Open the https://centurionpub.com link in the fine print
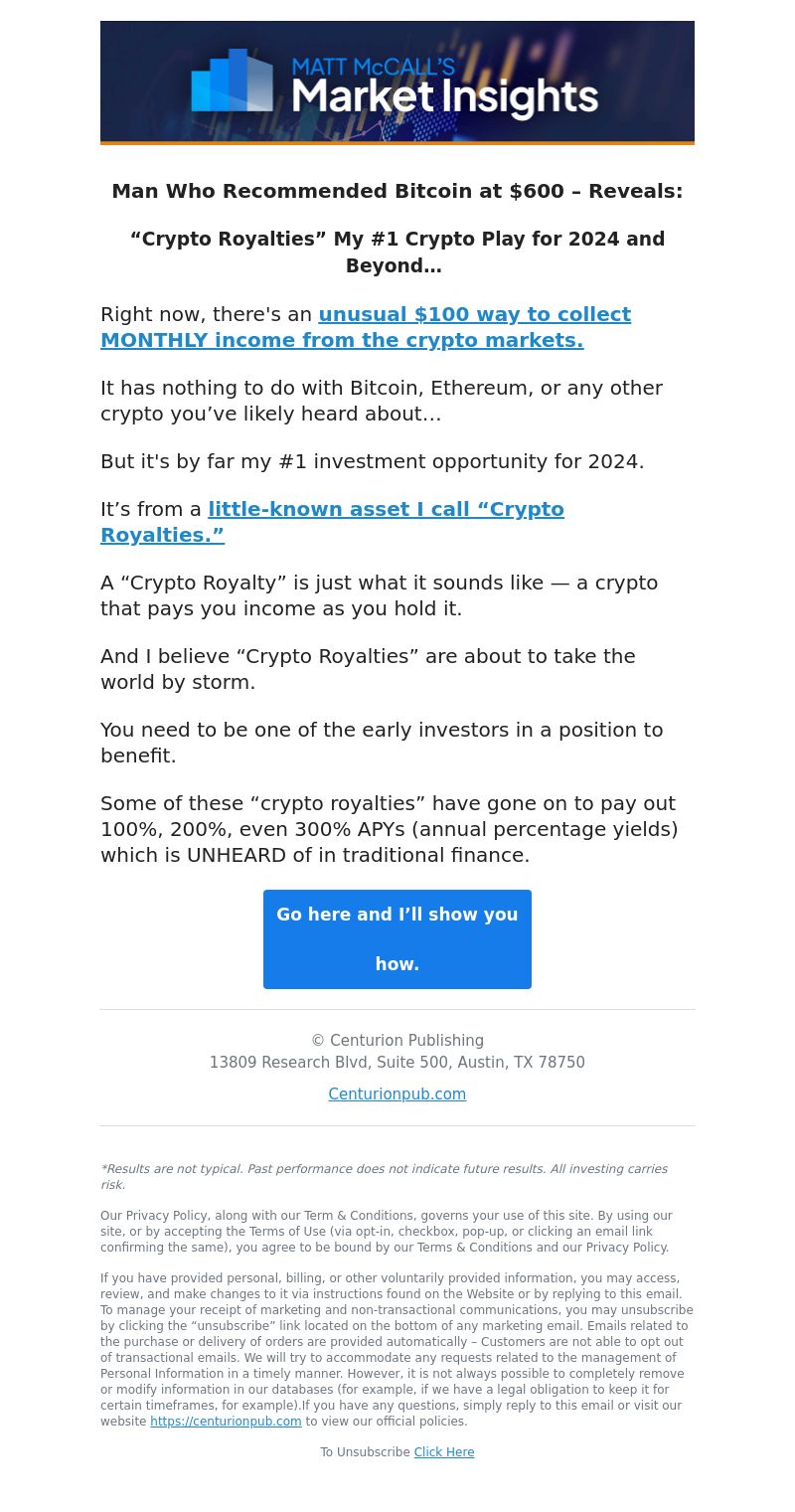This screenshot has height=1512, width=795. (x=226, y=1422)
